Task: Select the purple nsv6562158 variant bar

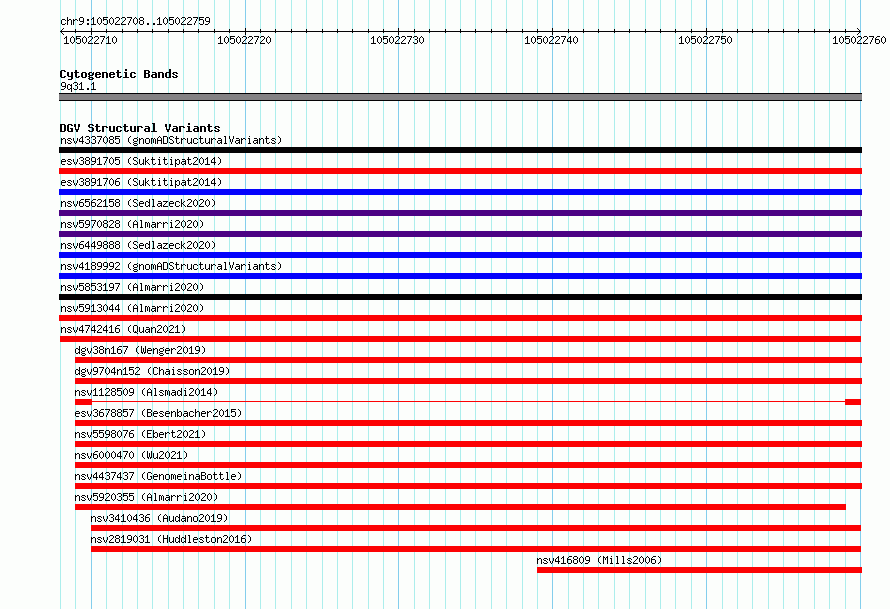Action: click(460, 213)
